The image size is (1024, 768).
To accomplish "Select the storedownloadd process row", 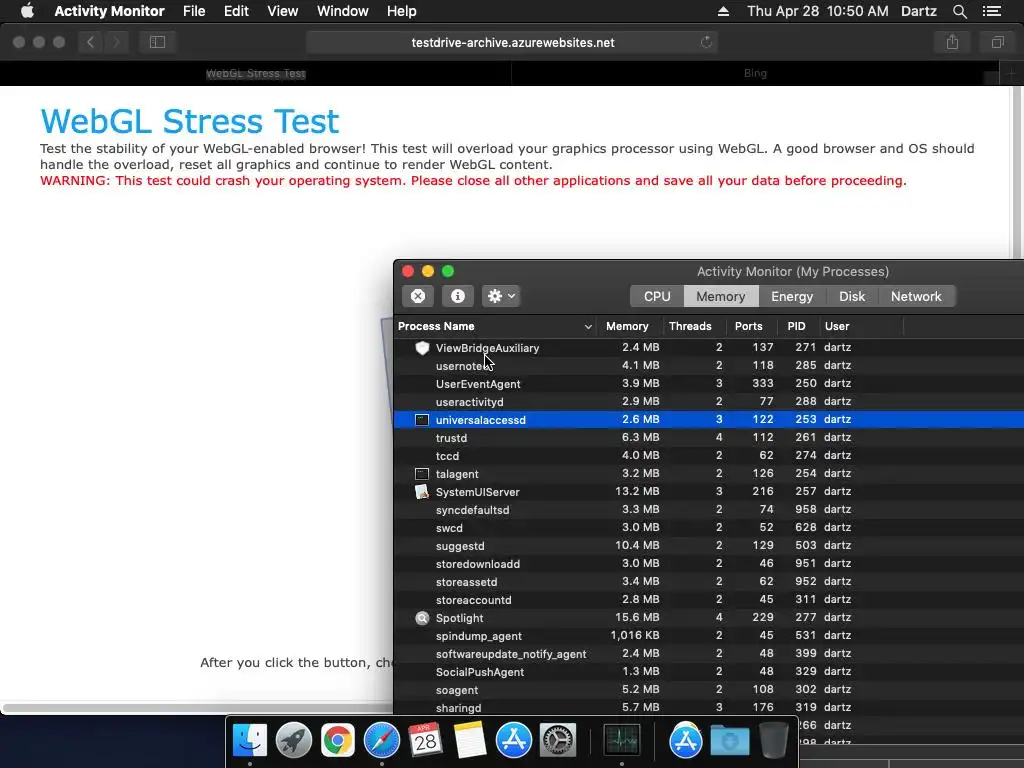I will pyautogui.click(x=709, y=564).
